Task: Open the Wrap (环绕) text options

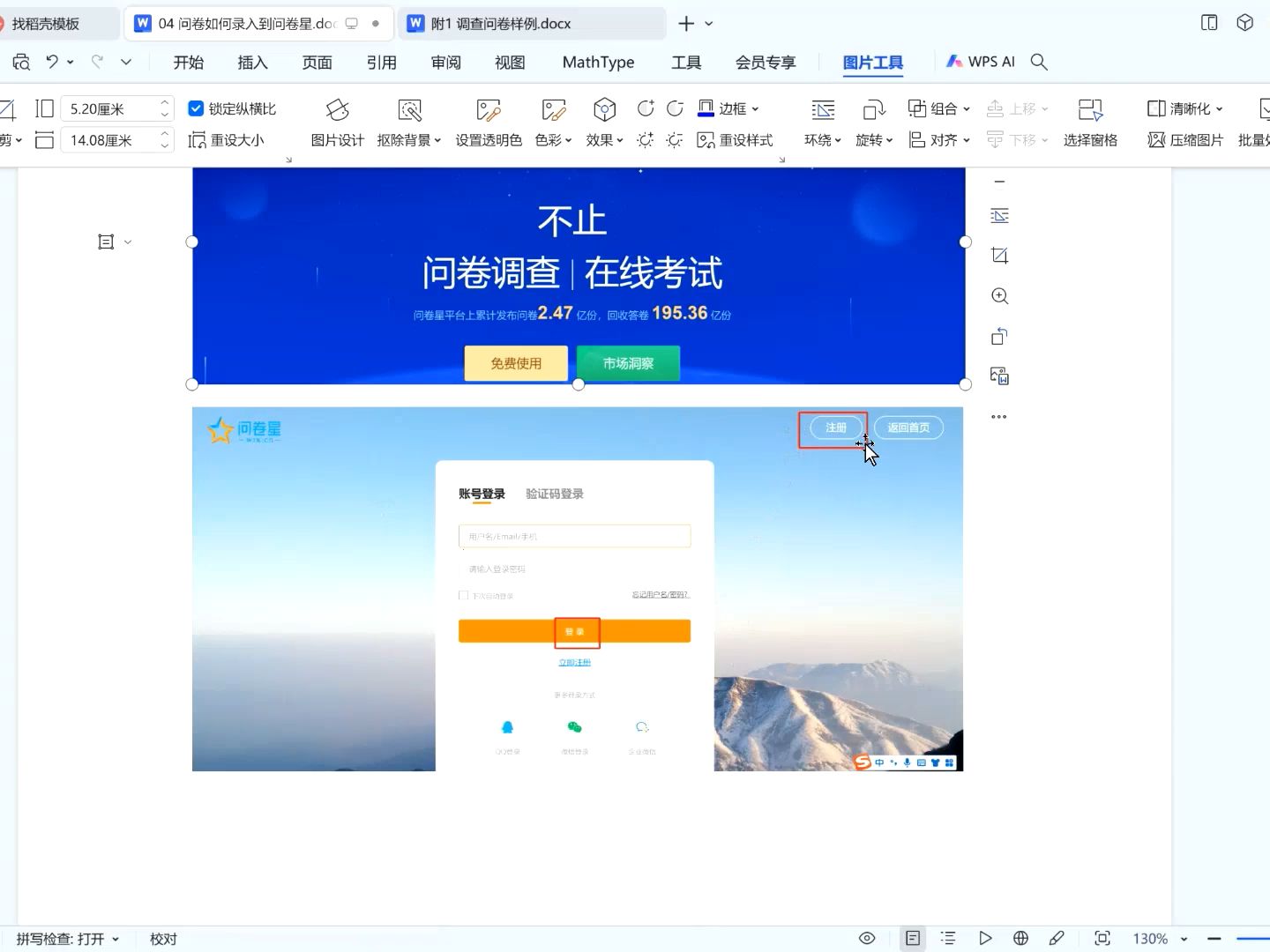Action: [823, 123]
